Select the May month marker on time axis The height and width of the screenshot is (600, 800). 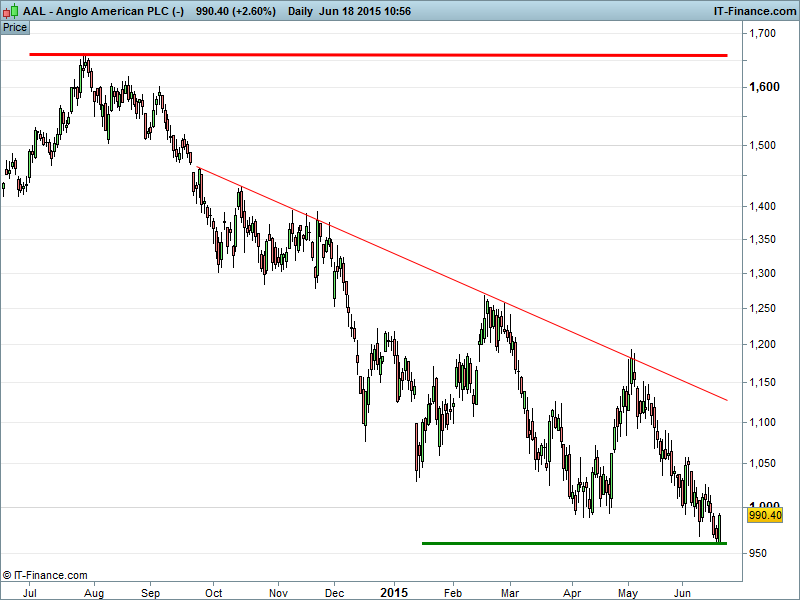(x=628, y=591)
